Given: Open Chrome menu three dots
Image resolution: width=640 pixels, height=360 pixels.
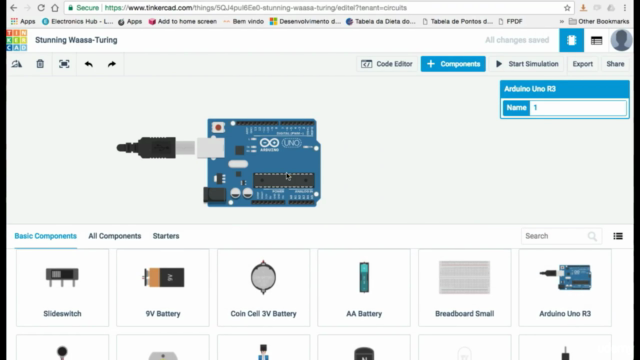Looking at the screenshot, I should (624, 8).
